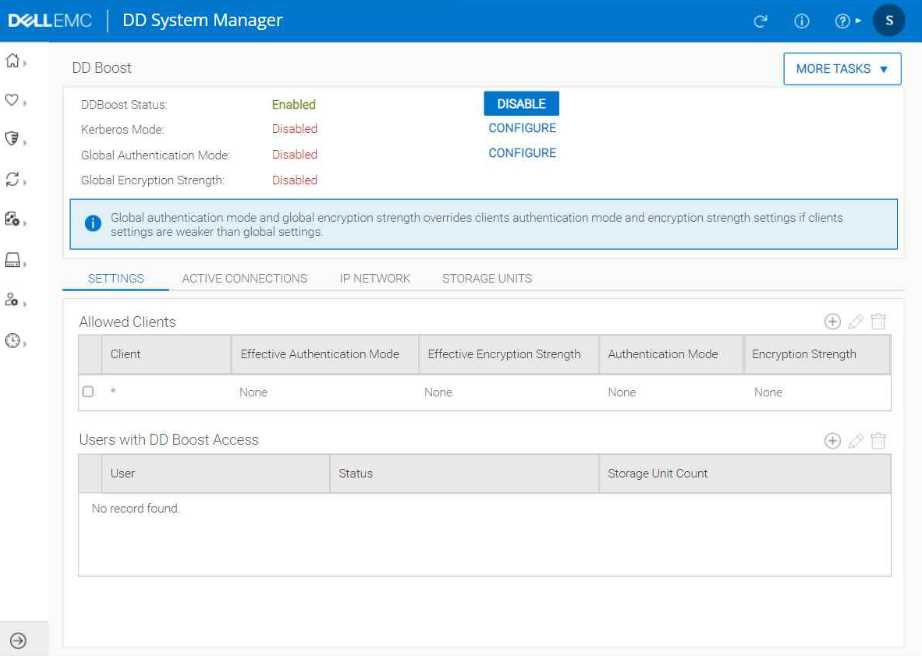Open the user profile avatar S
The image size is (922, 656).
tap(888, 21)
